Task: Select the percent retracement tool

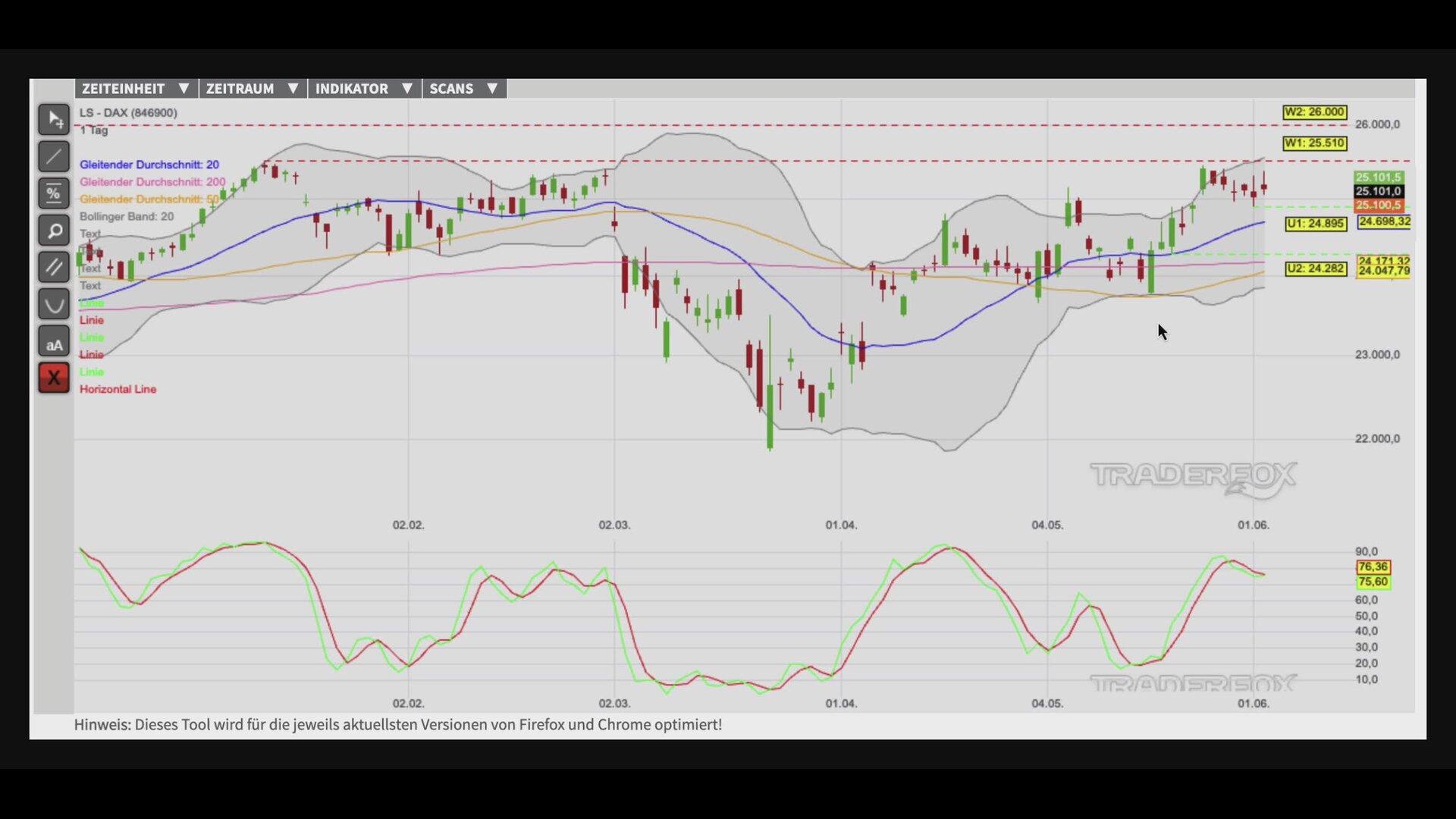Action: pyautogui.click(x=54, y=193)
